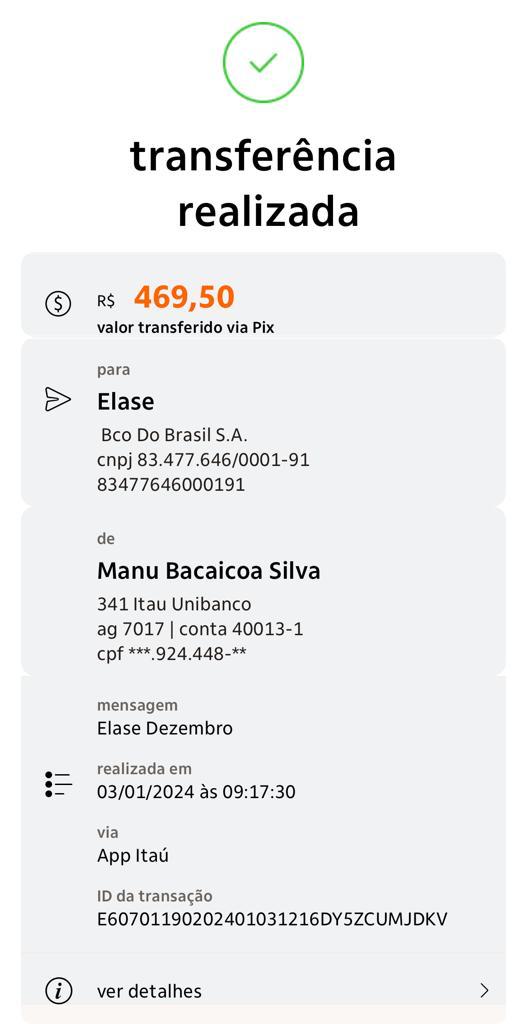
Task: Select the 03/01/2024 date and time
Action: coord(196,792)
